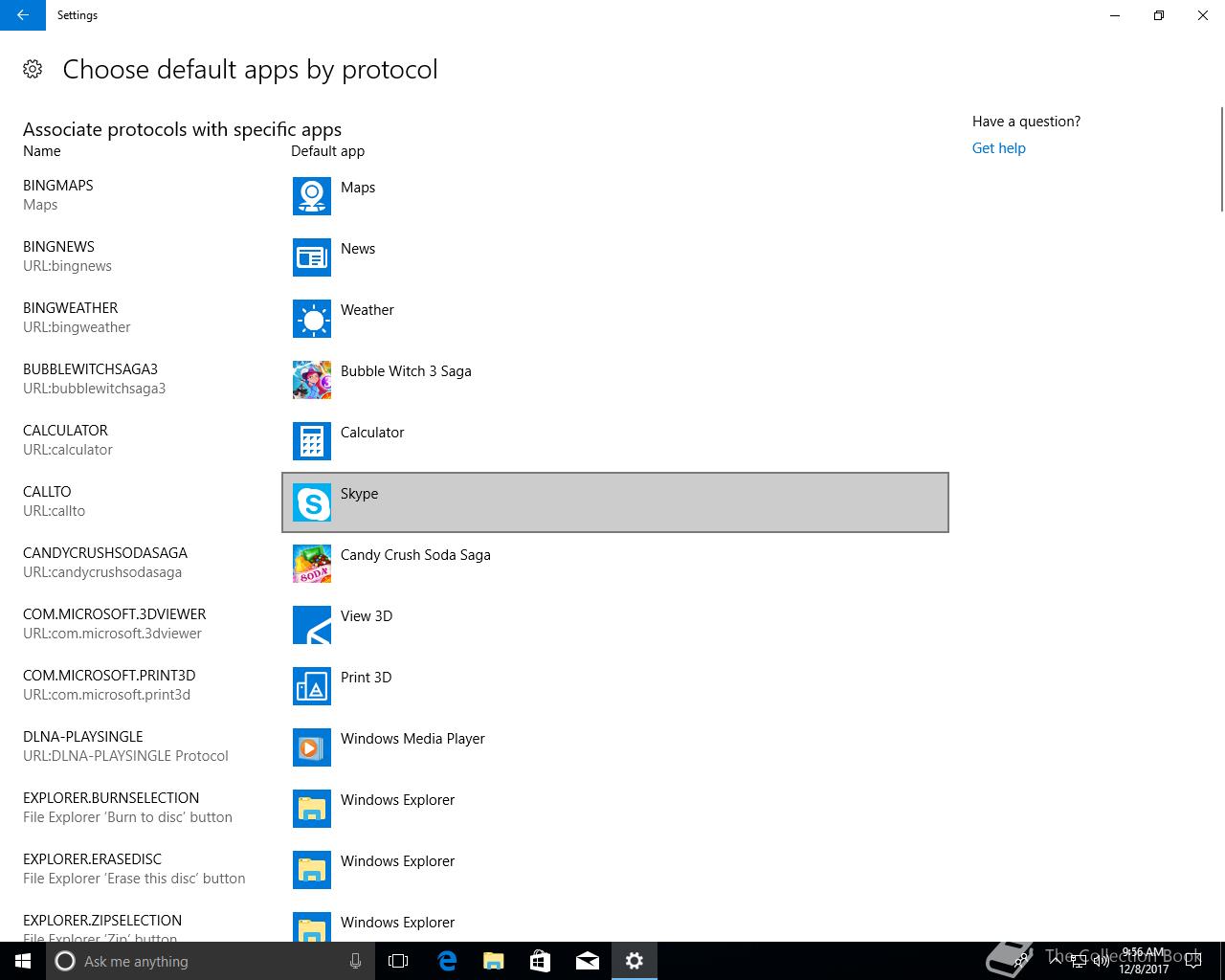1225x980 pixels.
Task: Click the View 3D app icon
Action: [312, 625]
